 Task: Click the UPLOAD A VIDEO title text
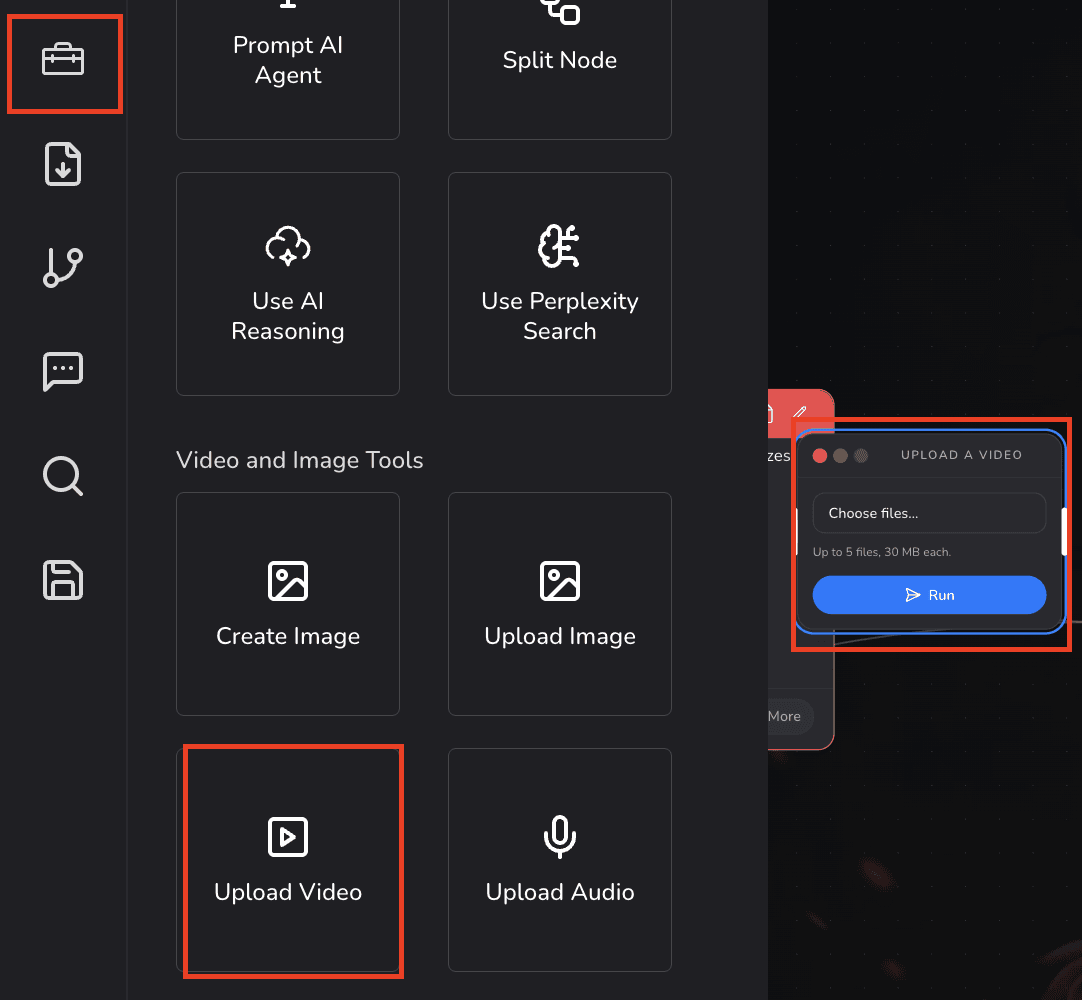pyautogui.click(x=961, y=455)
